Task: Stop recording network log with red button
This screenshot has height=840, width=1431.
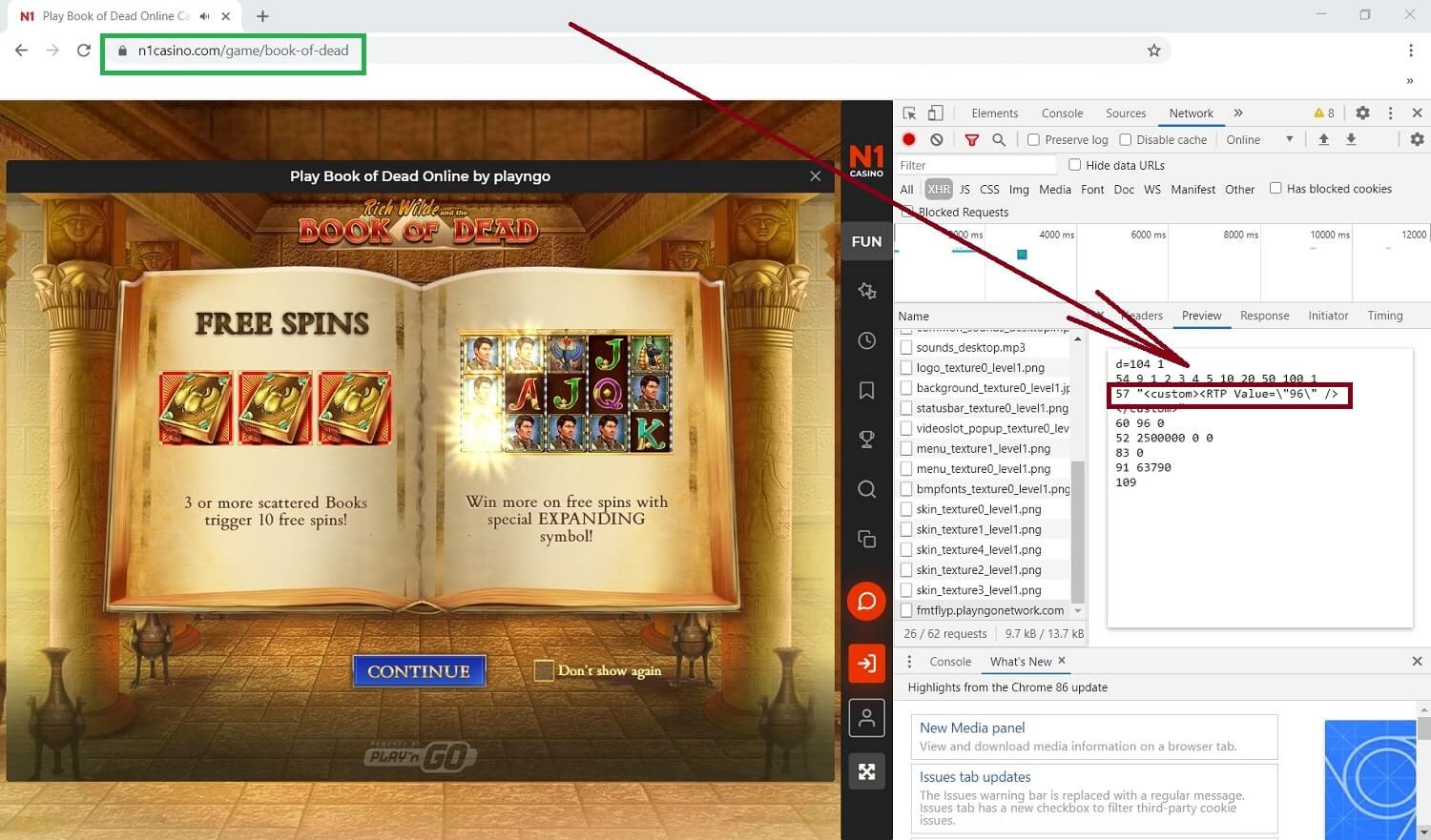Action: tap(909, 139)
